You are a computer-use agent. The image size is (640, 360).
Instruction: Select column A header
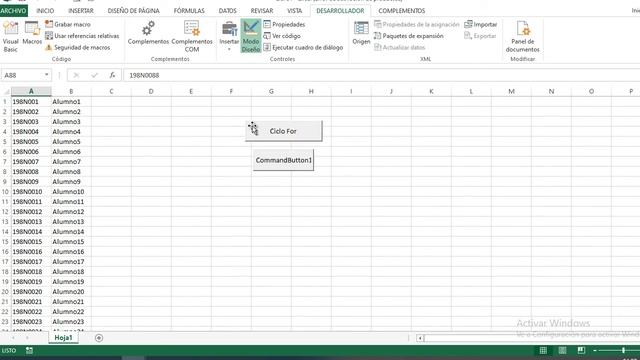point(31,91)
